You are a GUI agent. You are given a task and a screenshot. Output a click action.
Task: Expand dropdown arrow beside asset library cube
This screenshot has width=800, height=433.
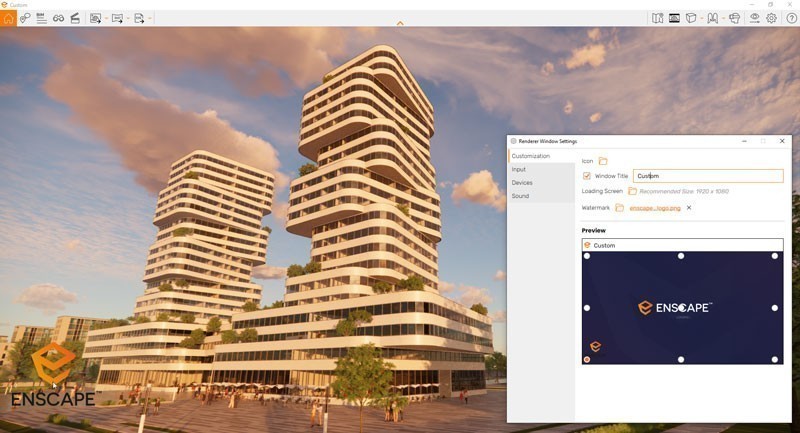(x=702, y=18)
